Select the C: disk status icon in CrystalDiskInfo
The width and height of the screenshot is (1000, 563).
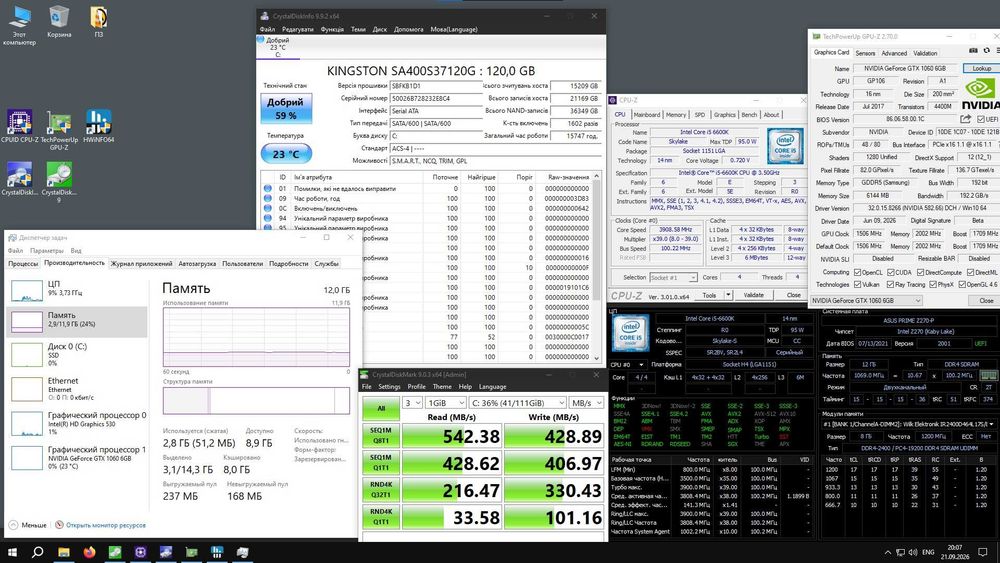coord(260,40)
